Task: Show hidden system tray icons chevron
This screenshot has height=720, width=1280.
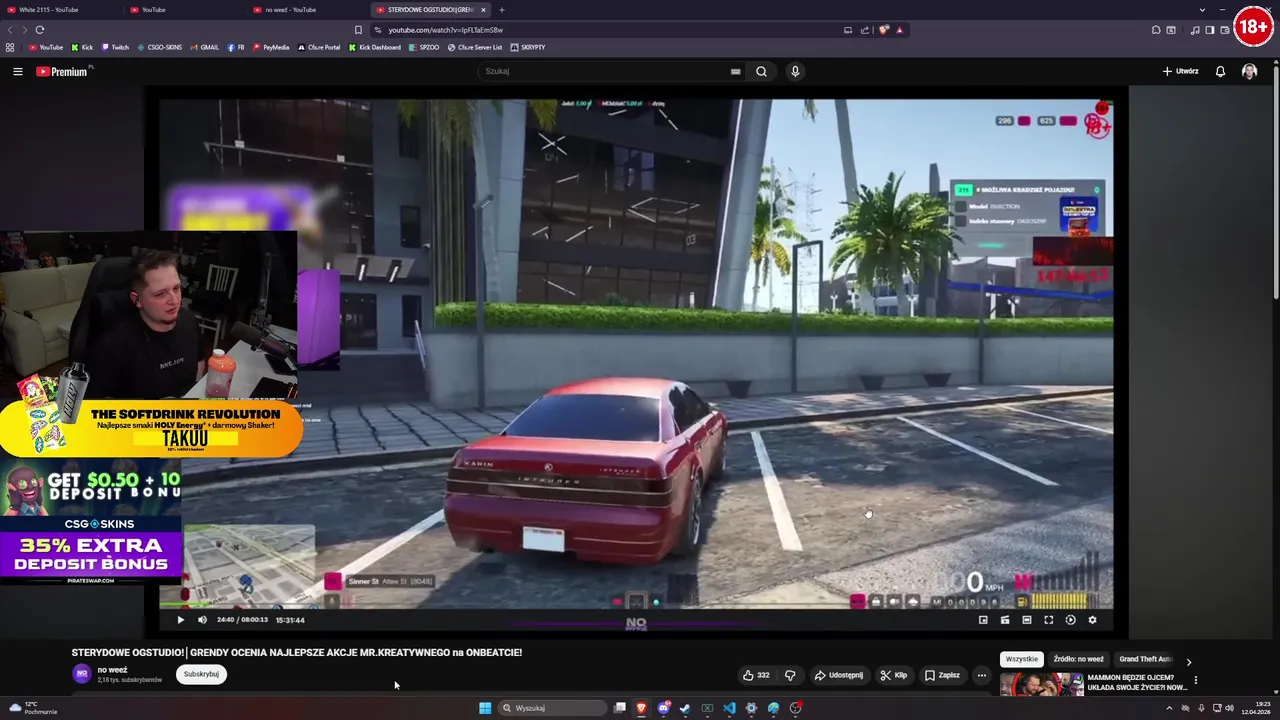Action: point(1169,708)
